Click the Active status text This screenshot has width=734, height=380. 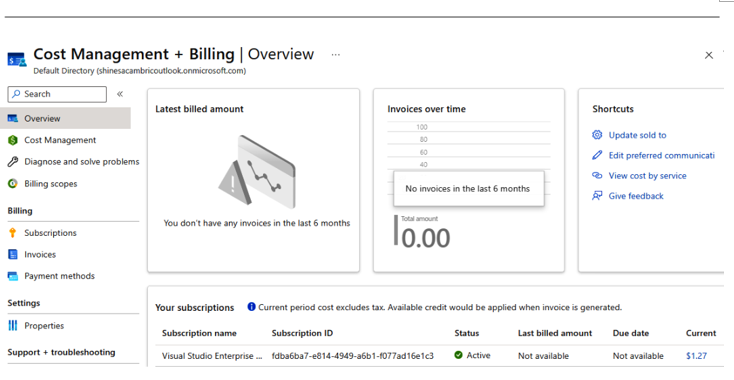click(x=478, y=355)
